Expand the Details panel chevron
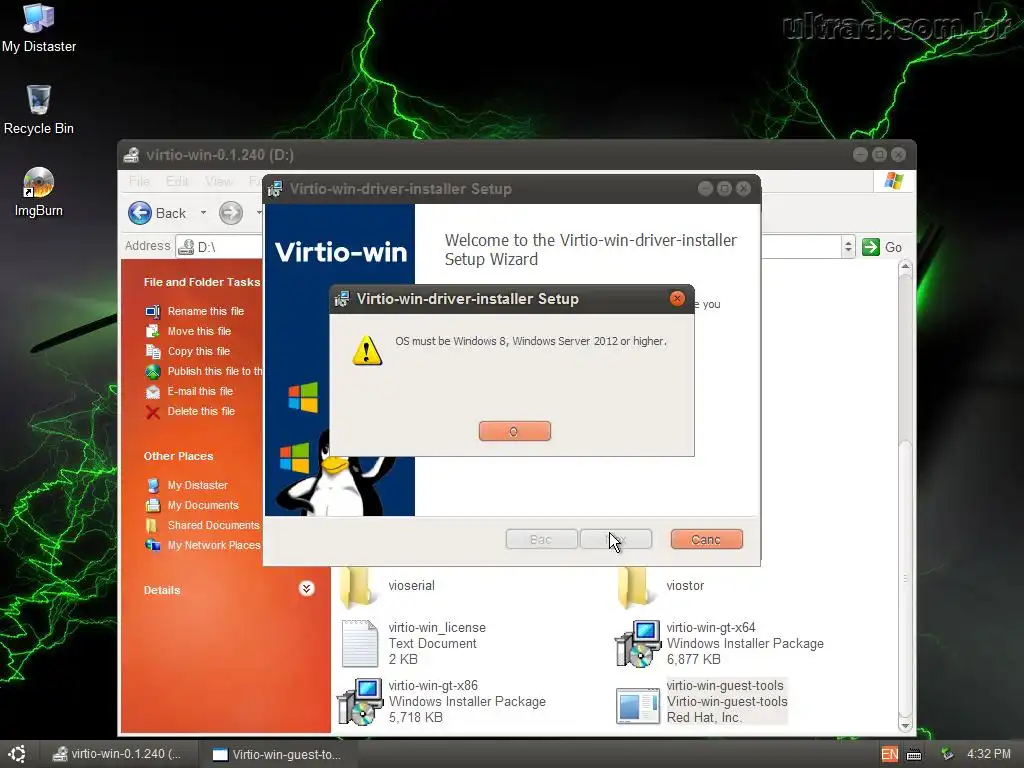The width and height of the screenshot is (1024, 768). (x=306, y=588)
